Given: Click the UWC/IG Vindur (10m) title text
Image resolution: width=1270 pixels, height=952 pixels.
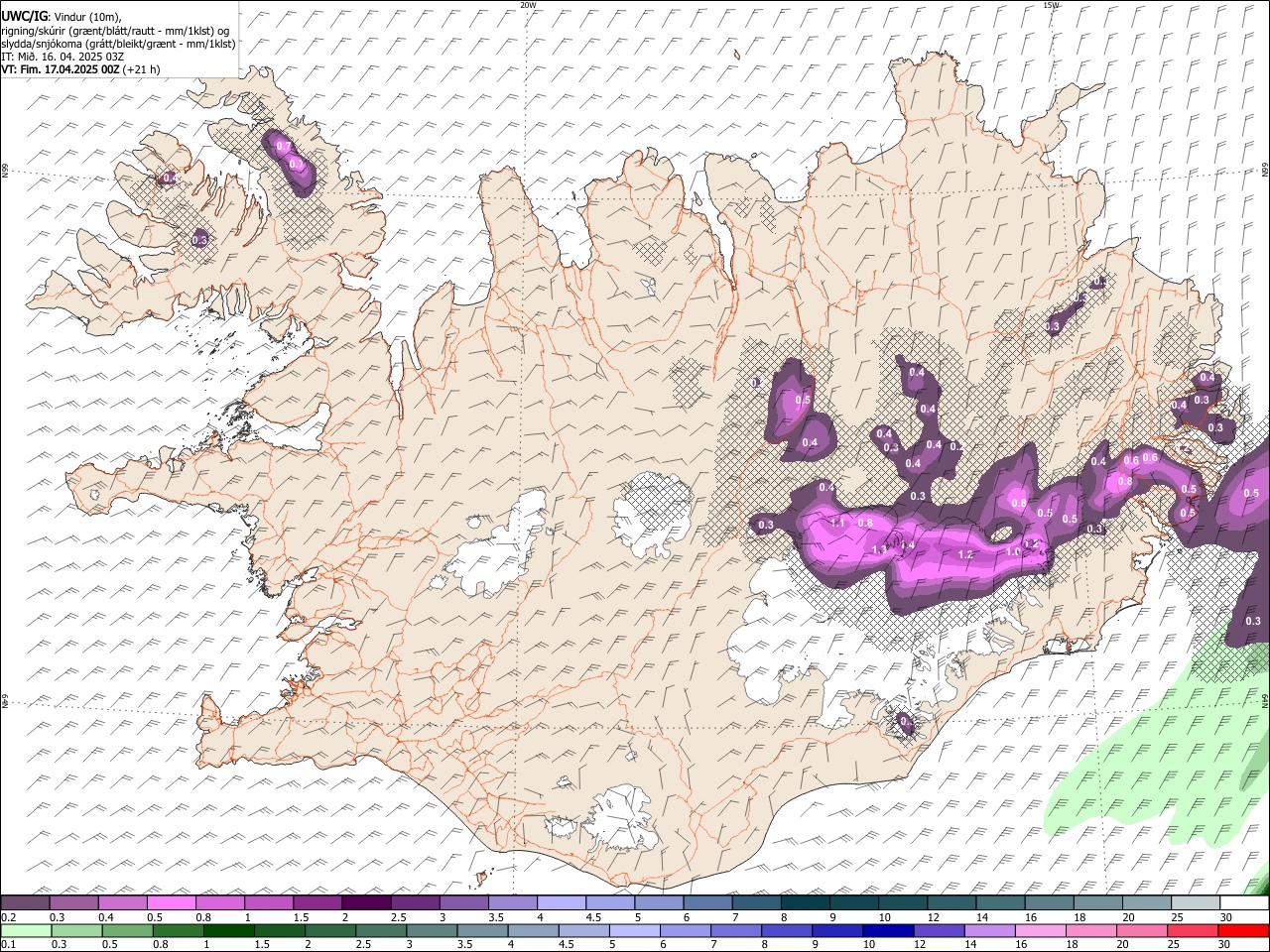Looking at the screenshot, I should click(x=61, y=17).
